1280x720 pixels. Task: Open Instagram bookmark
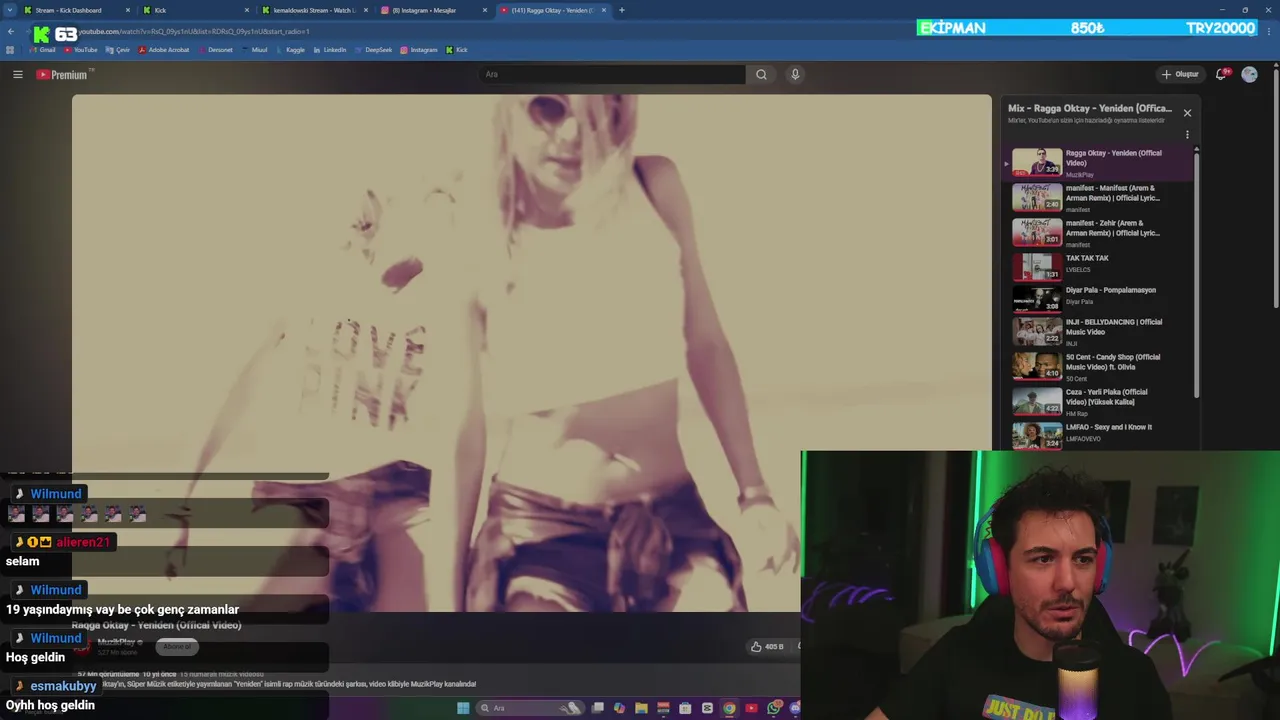[418, 50]
